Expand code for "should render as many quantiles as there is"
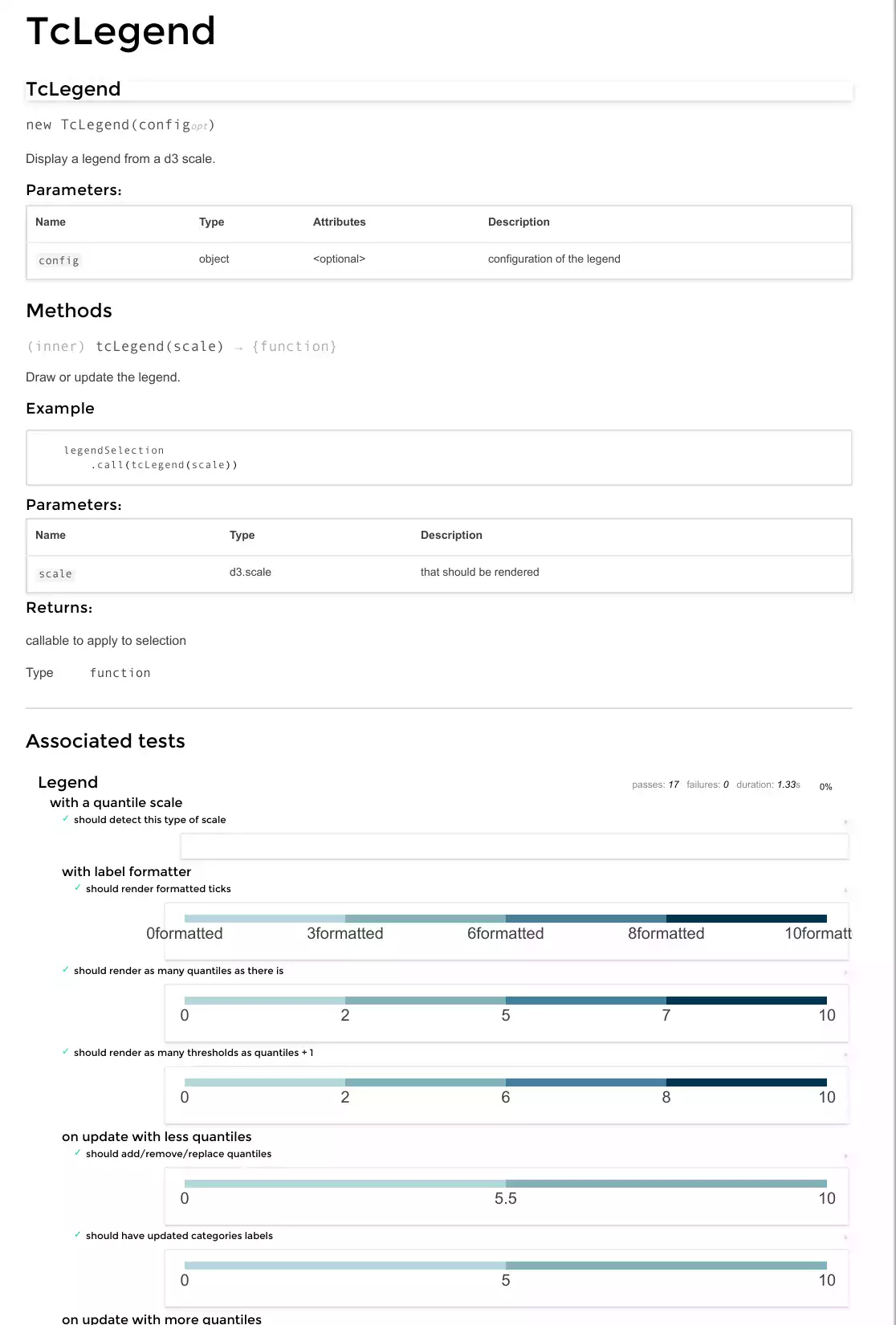 coord(178,971)
